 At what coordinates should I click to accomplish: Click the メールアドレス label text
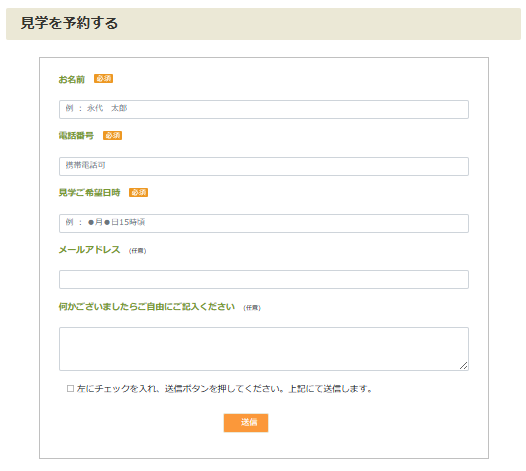[89, 250]
